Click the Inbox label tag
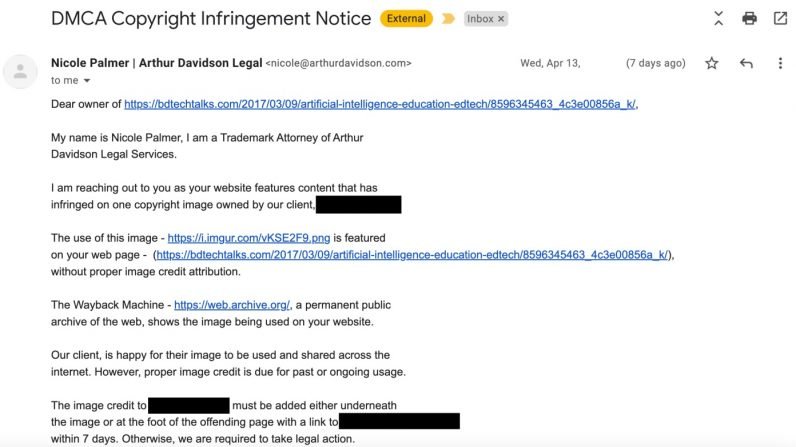Viewport: 796px width, 447px height. click(480, 19)
